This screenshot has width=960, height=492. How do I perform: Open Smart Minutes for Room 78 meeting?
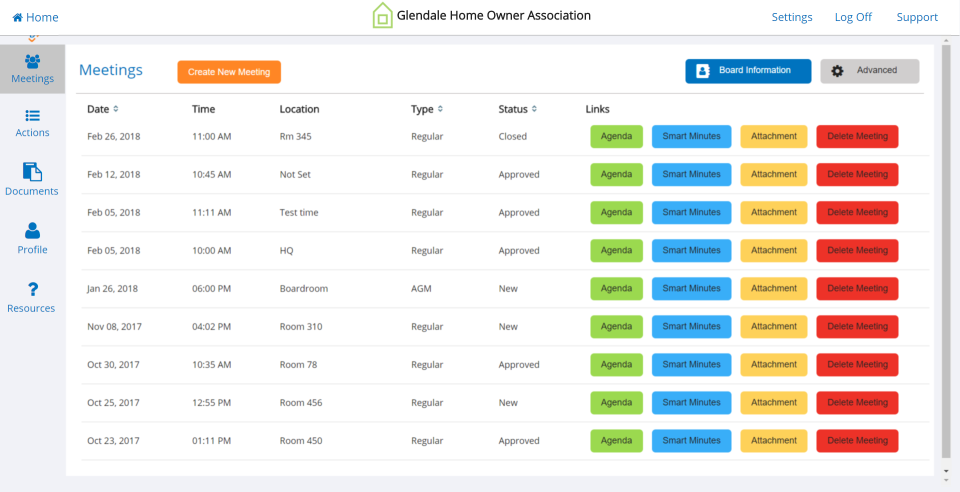691,364
